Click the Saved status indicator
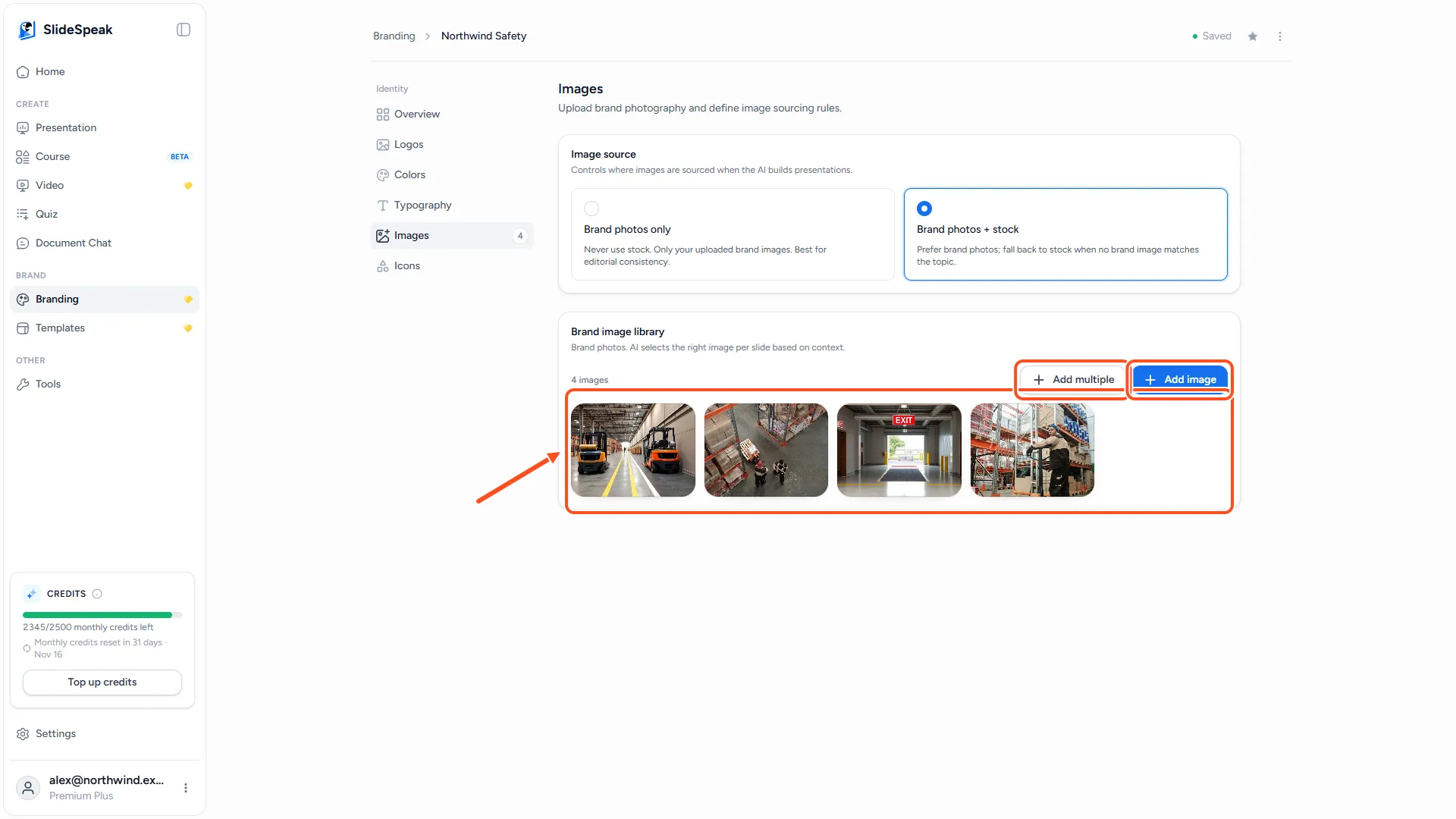The width and height of the screenshot is (1456, 819). 1212,36
